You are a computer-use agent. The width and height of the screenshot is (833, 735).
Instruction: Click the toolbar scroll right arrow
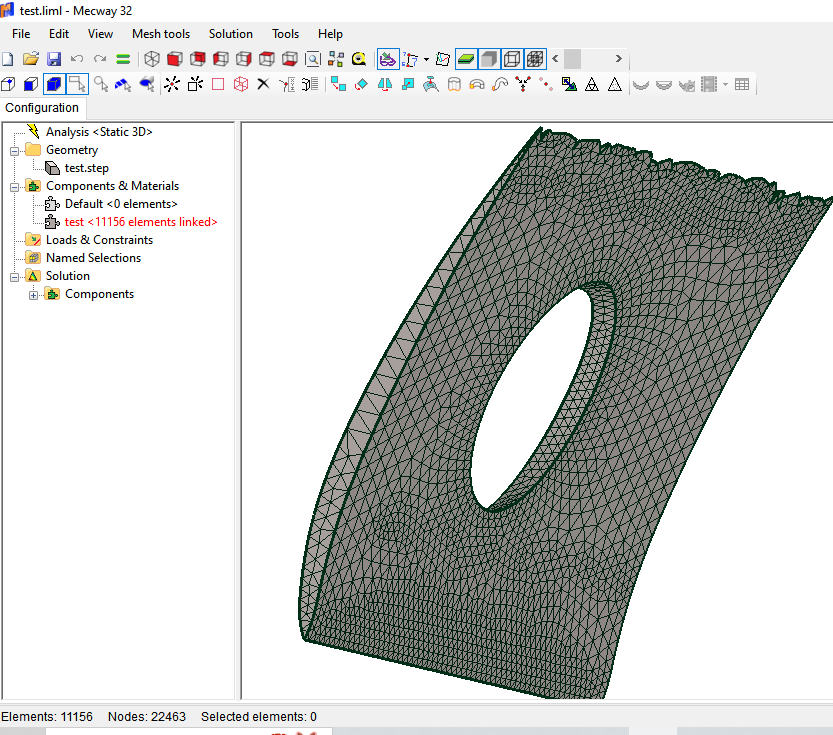pyautogui.click(x=619, y=59)
